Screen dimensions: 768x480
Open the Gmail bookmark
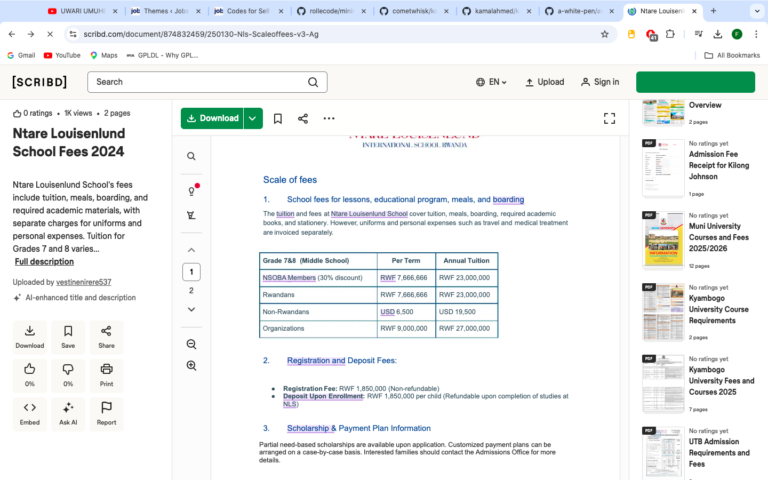click(21, 55)
